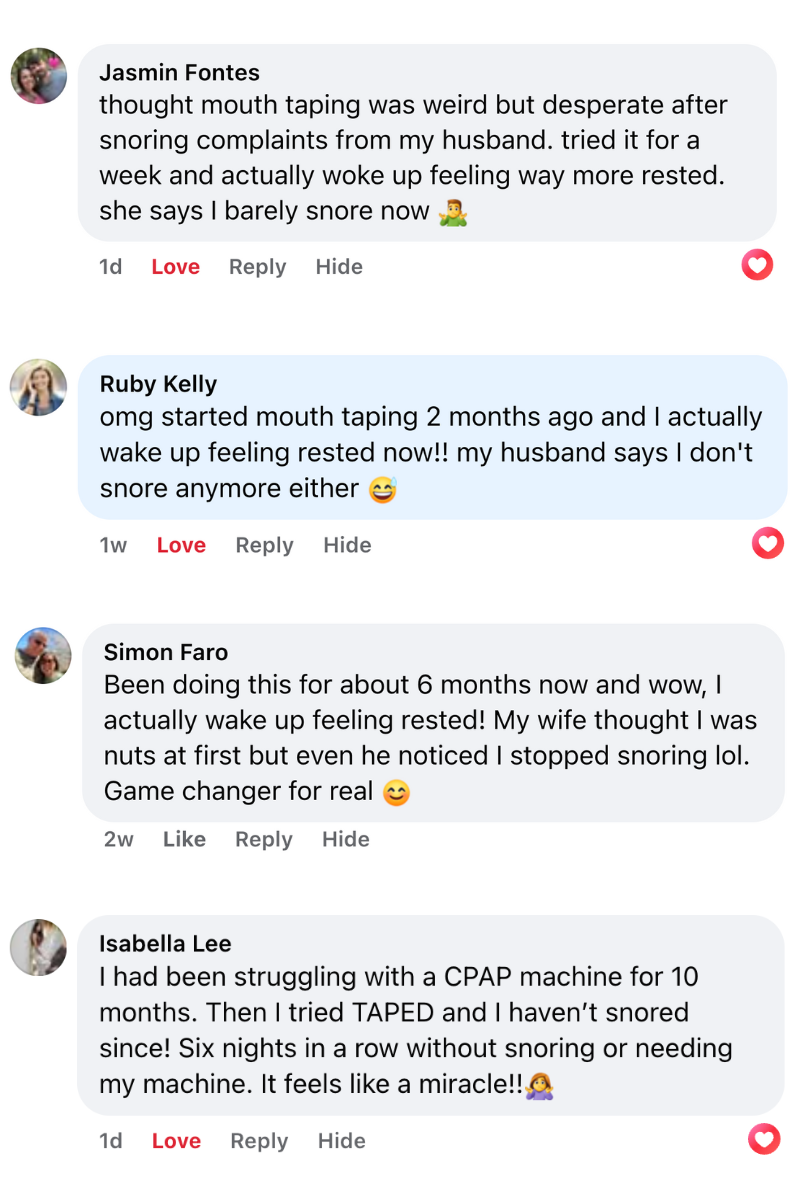The width and height of the screenshot is (800, 1200).
Task: Open Jasmin Fontes' profile picture
Action: point(39,76)
